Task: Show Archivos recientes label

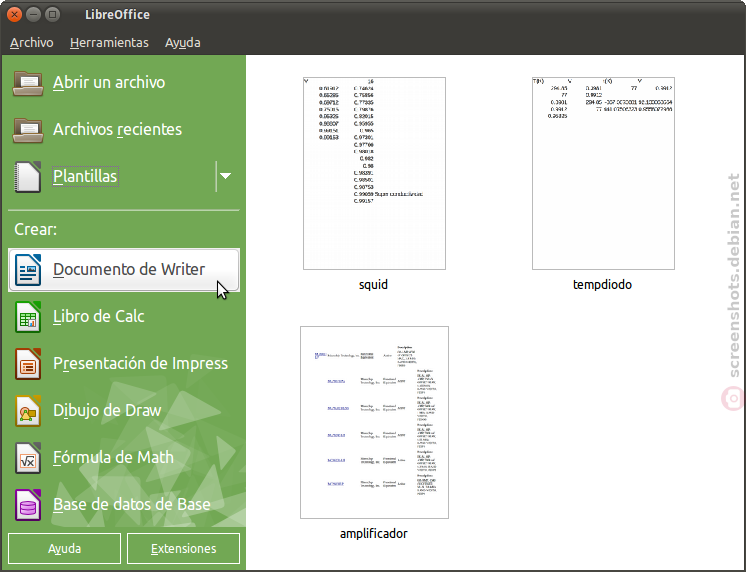Action: tap(117, 129)
